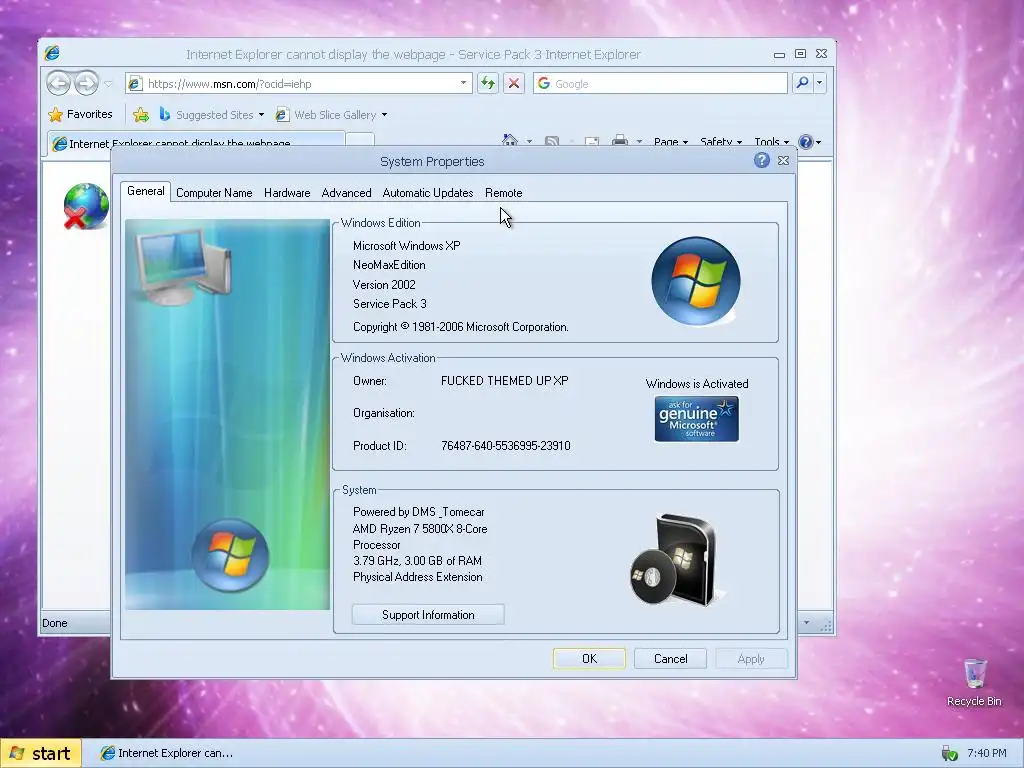
Task: Click the 'AMD Ryzen 7 5800X 8-Core' text
Action: tap(420, 529)
